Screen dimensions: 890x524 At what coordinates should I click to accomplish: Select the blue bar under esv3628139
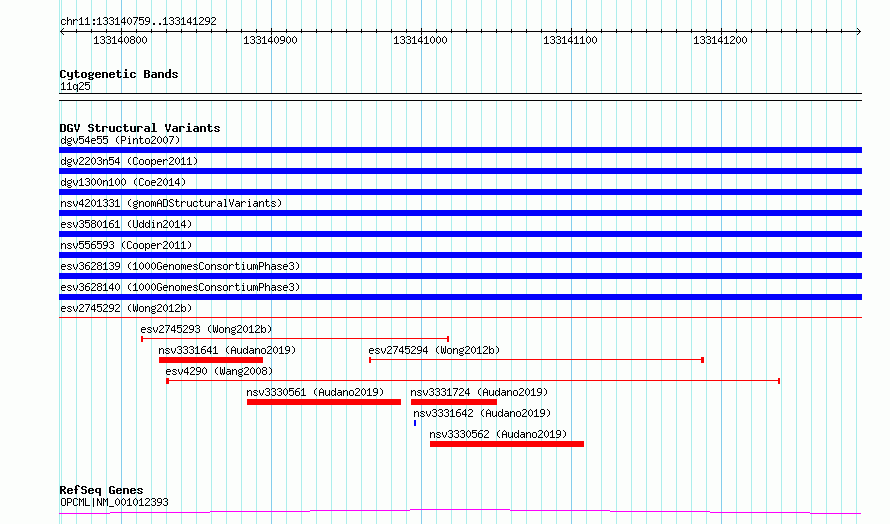point(460,276)
